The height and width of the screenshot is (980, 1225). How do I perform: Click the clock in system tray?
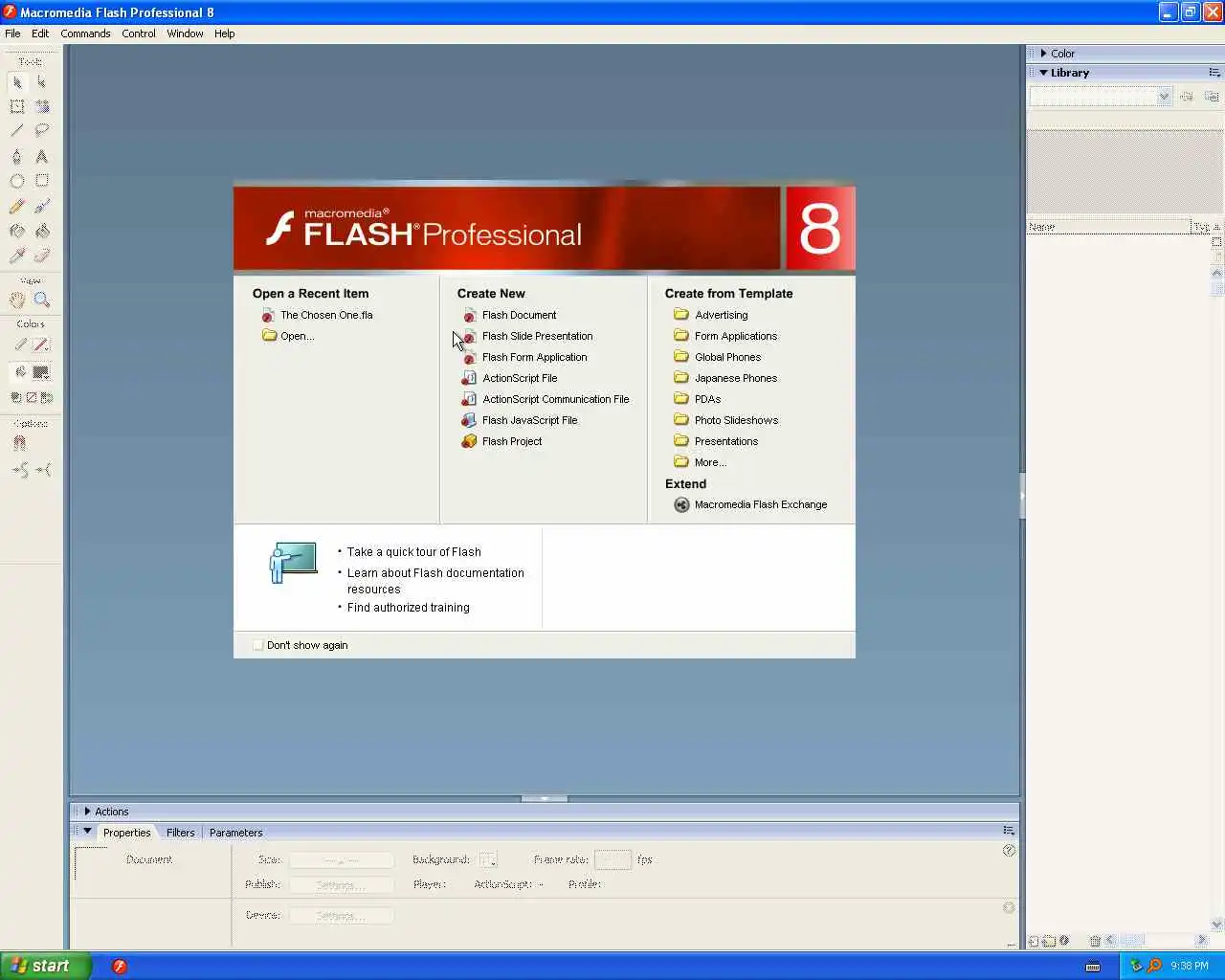[1190, 967]
